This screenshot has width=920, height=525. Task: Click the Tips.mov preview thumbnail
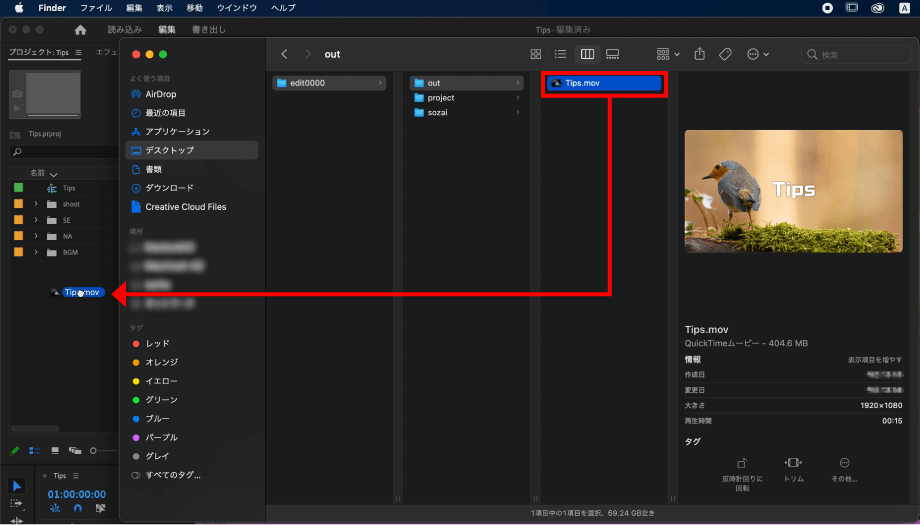click(793, 191)
